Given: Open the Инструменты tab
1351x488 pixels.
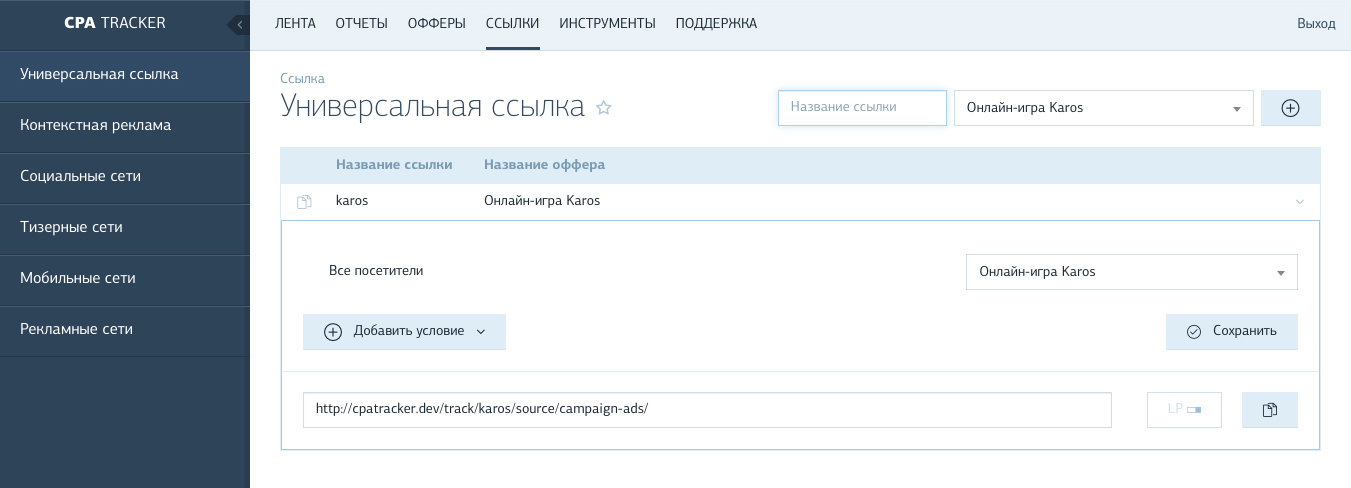Looking at the screenshot, I should click(607, 23).
